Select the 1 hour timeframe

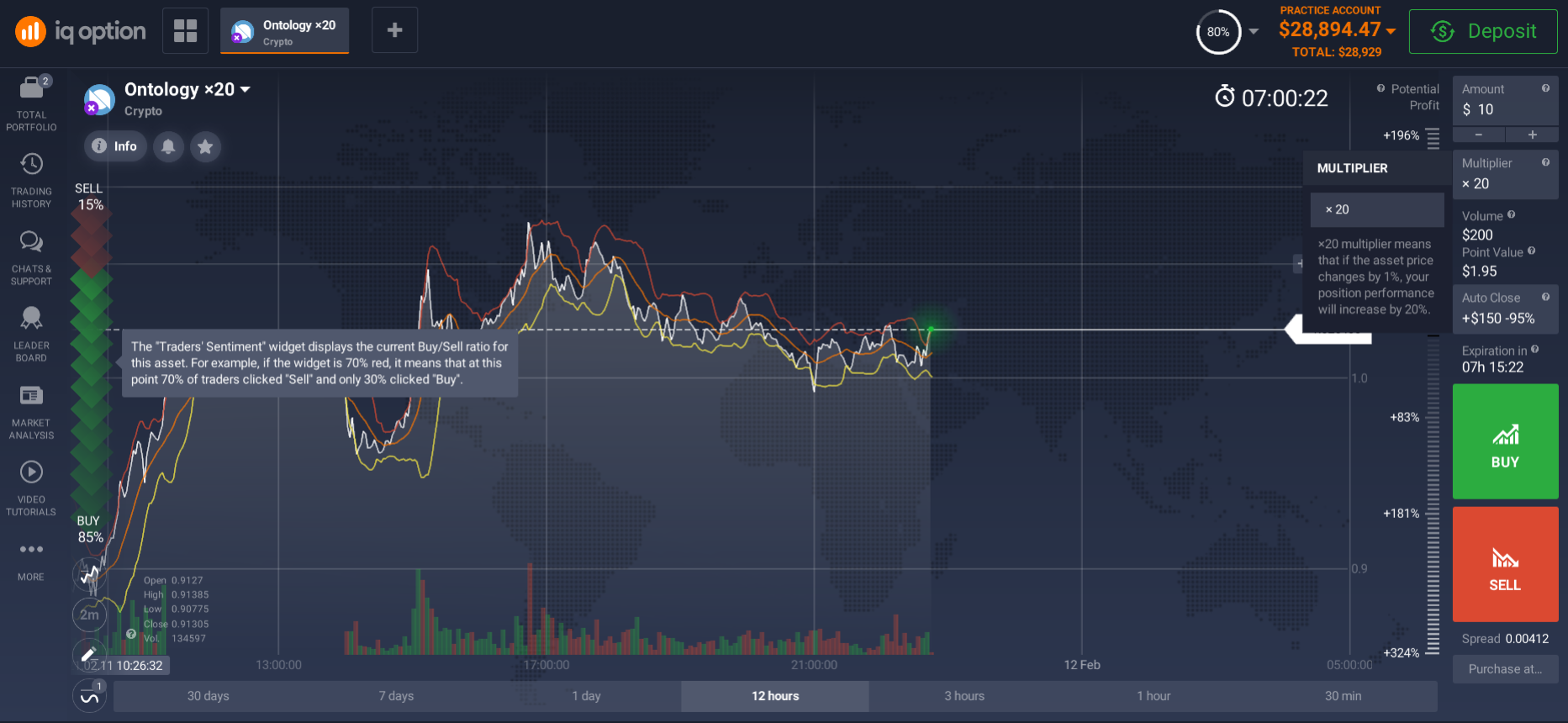pyautogui.click(x=1154, y=696)
